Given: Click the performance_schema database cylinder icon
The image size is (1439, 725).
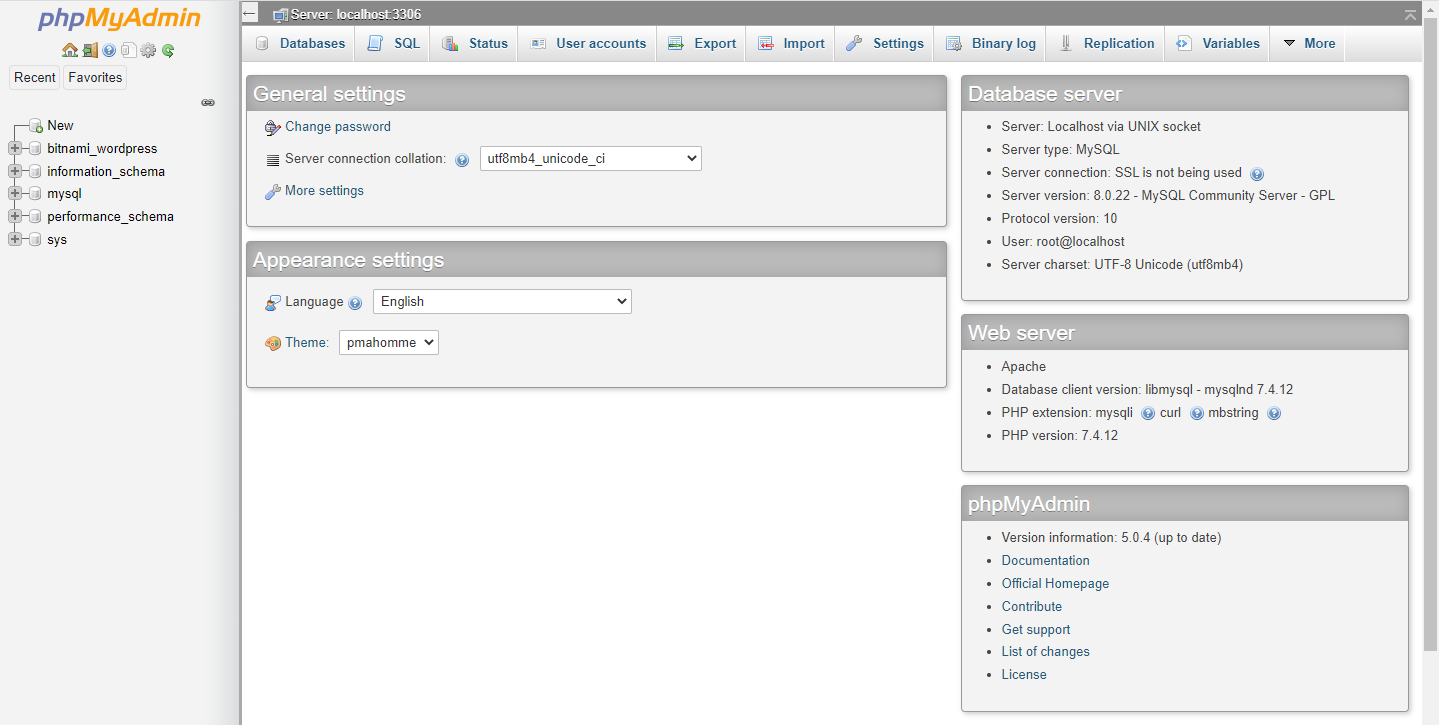Looking at the screenshot, I should [35, 217].
